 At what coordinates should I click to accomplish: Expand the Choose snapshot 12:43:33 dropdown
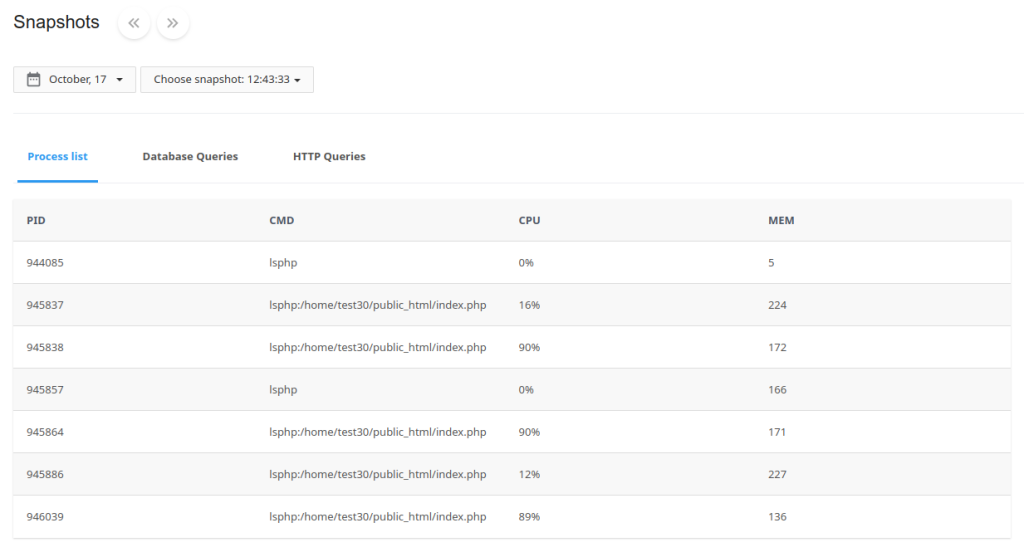point(227,79)
